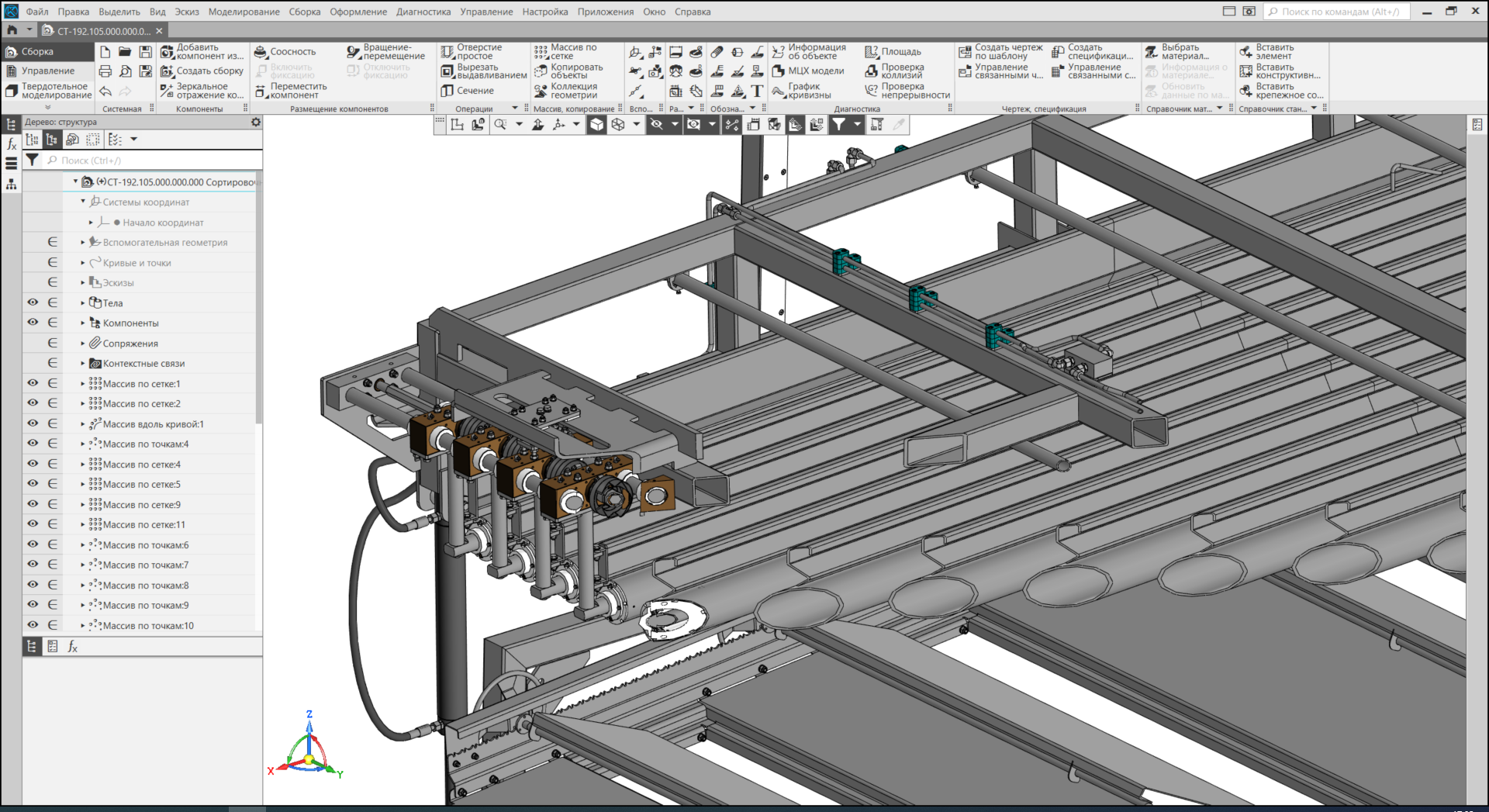This screenshot has height=812, width=1489.
Task: Switch to Твердотельное моделирование mode
Action: coord(48,91)
